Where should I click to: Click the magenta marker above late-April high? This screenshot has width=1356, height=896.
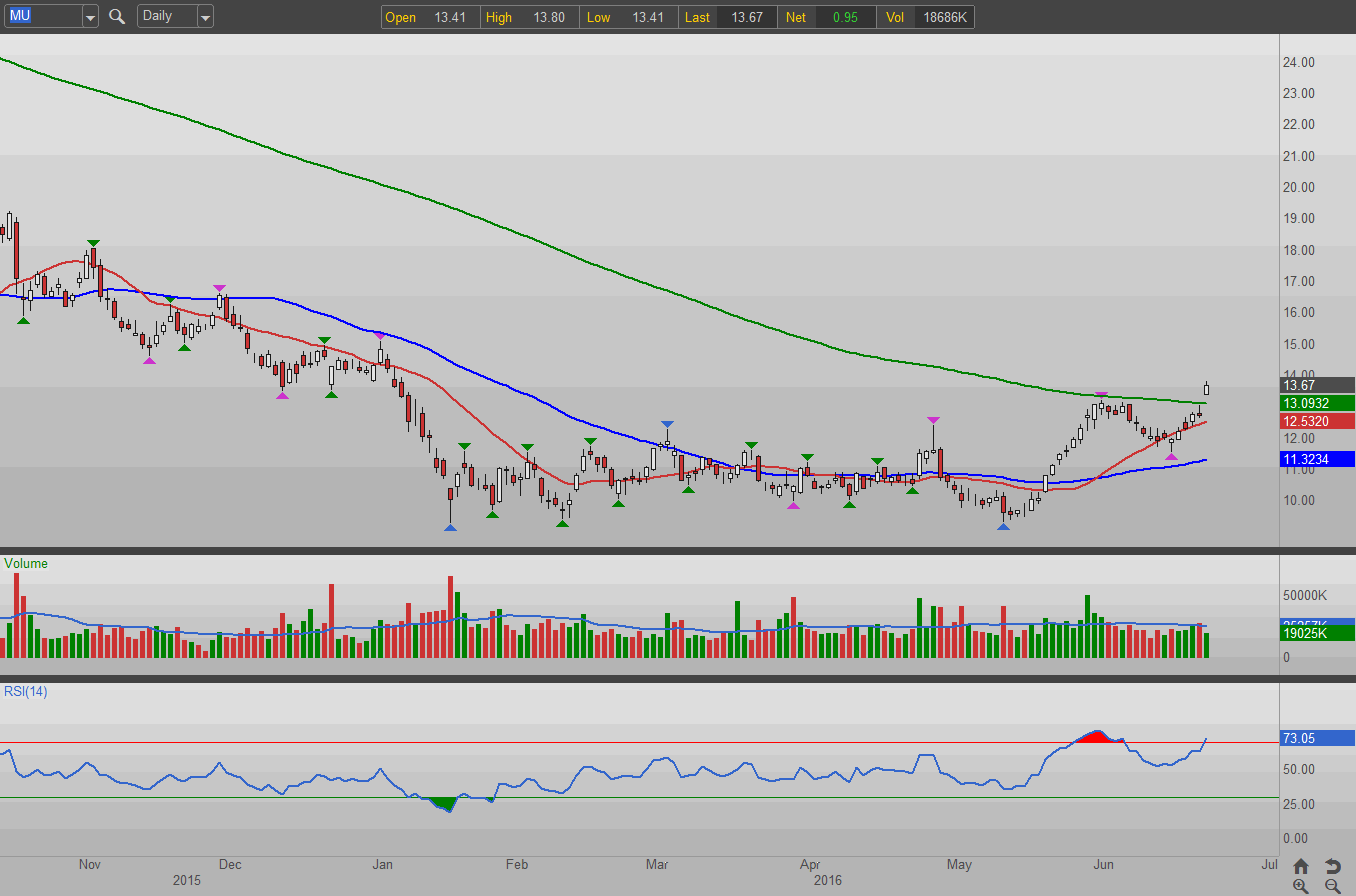tap(933, 420)
